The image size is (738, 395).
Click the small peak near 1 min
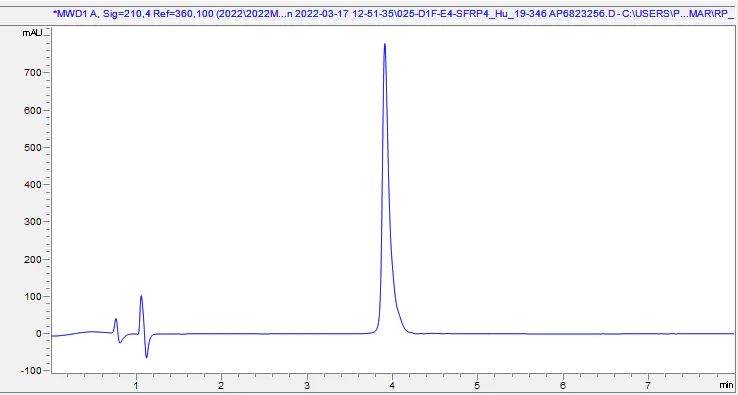pyautogui.click(x=141, y=297)
